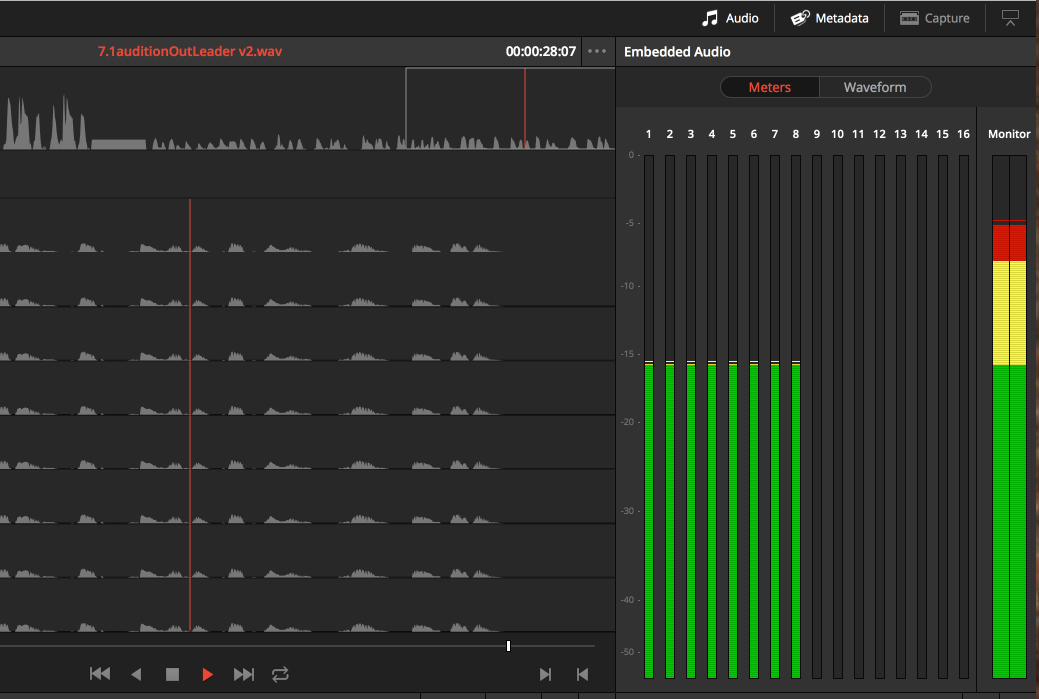Open the viewer options three-dot menu
The image size is (1039, 699).
[597, 51]
